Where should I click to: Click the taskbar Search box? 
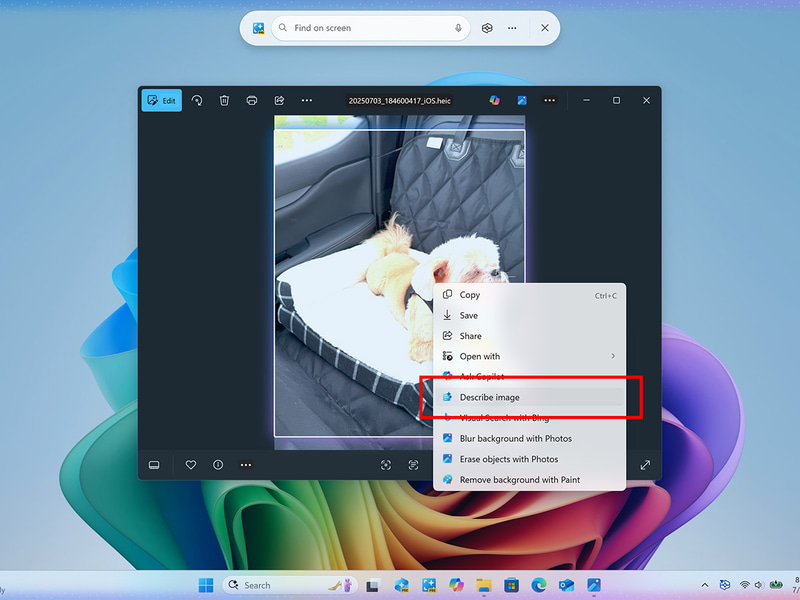(290, 585)
